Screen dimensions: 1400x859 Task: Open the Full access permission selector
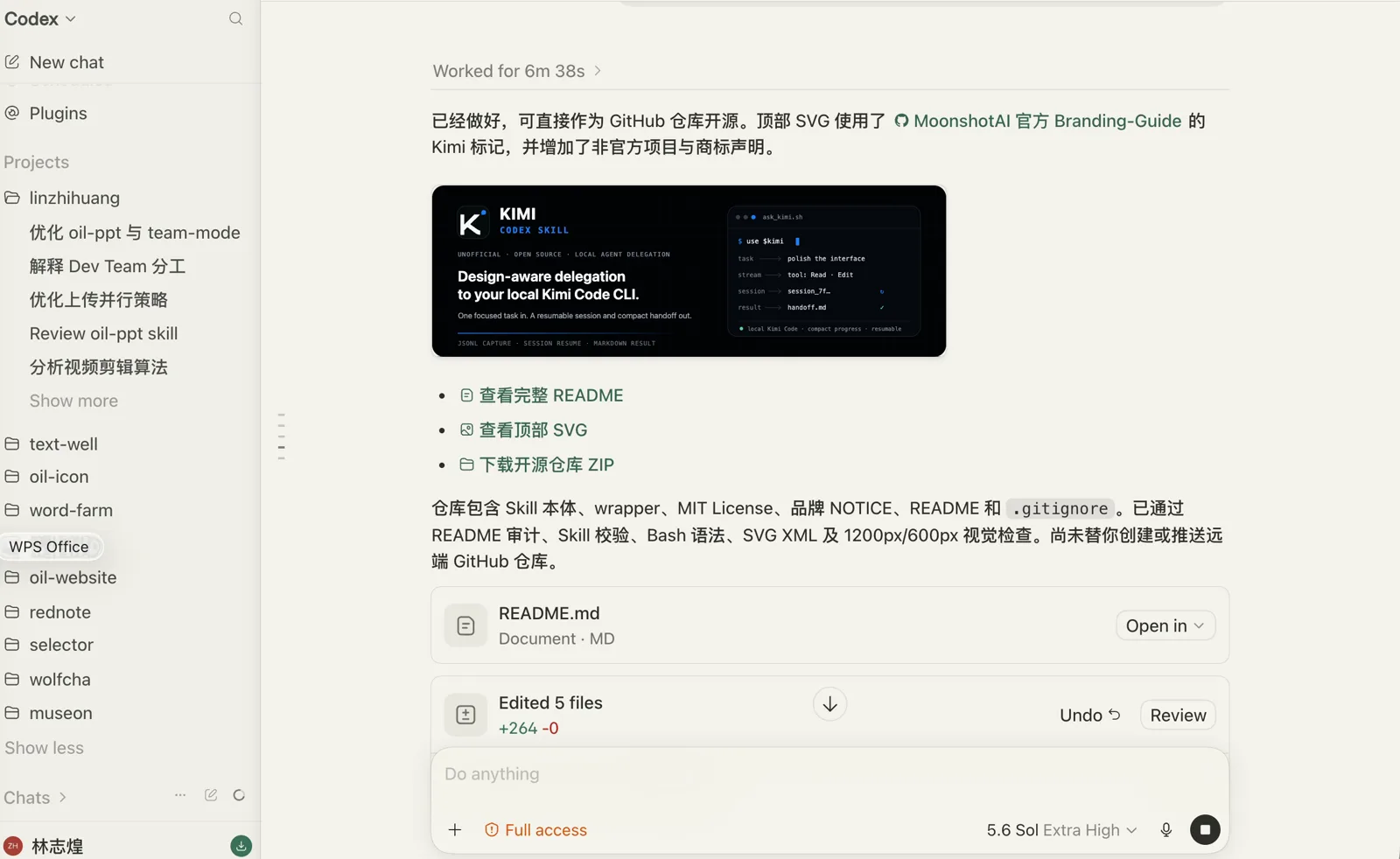click(535, 830)
